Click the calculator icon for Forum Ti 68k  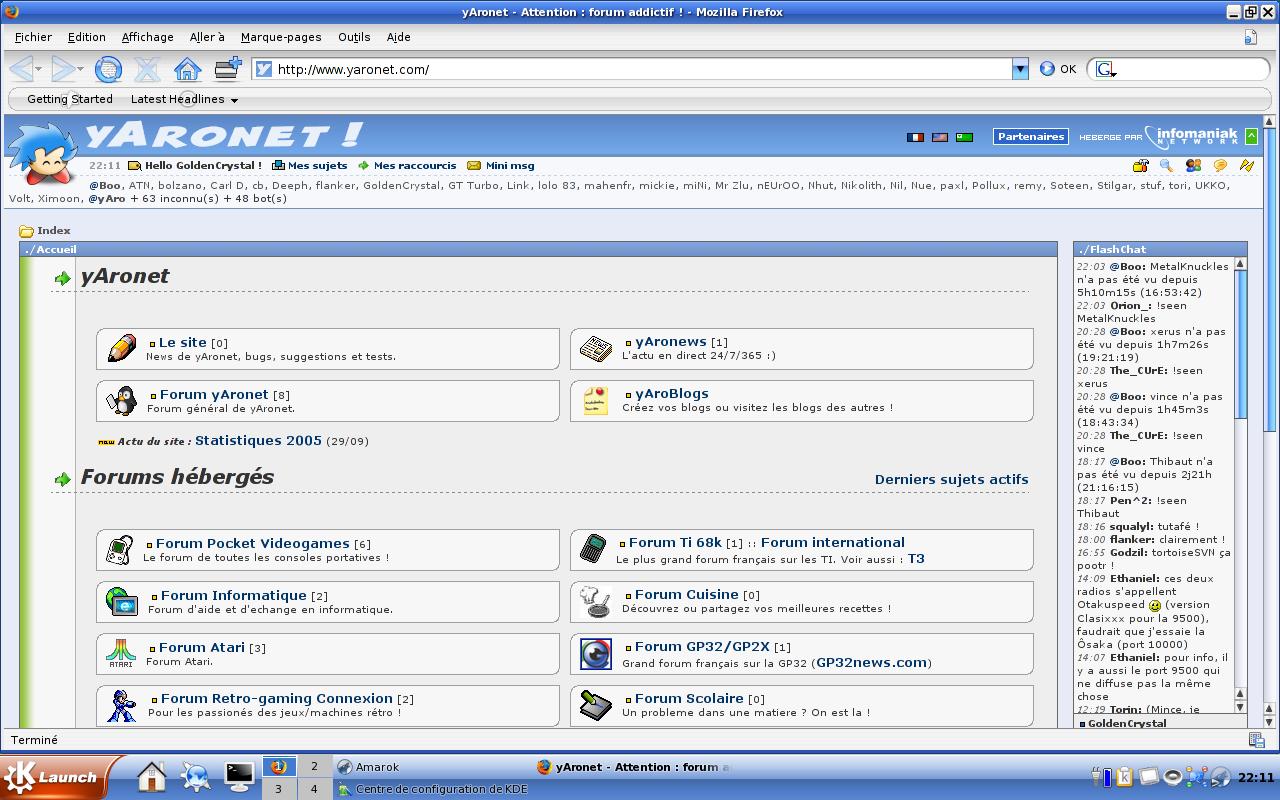(x=593, y=548)
